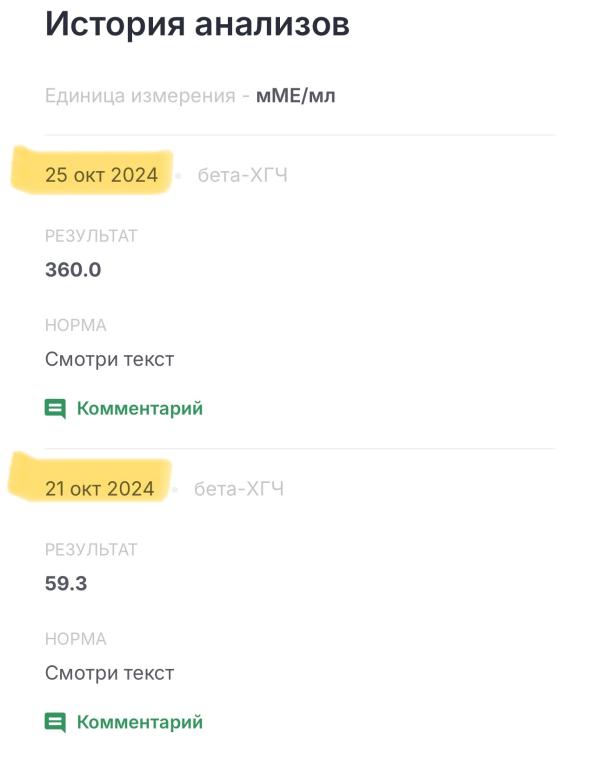This screenshot has height=780, width=600.
Task: Click the comment icon under the 59.3 result
Action: (x=55, y=722)
